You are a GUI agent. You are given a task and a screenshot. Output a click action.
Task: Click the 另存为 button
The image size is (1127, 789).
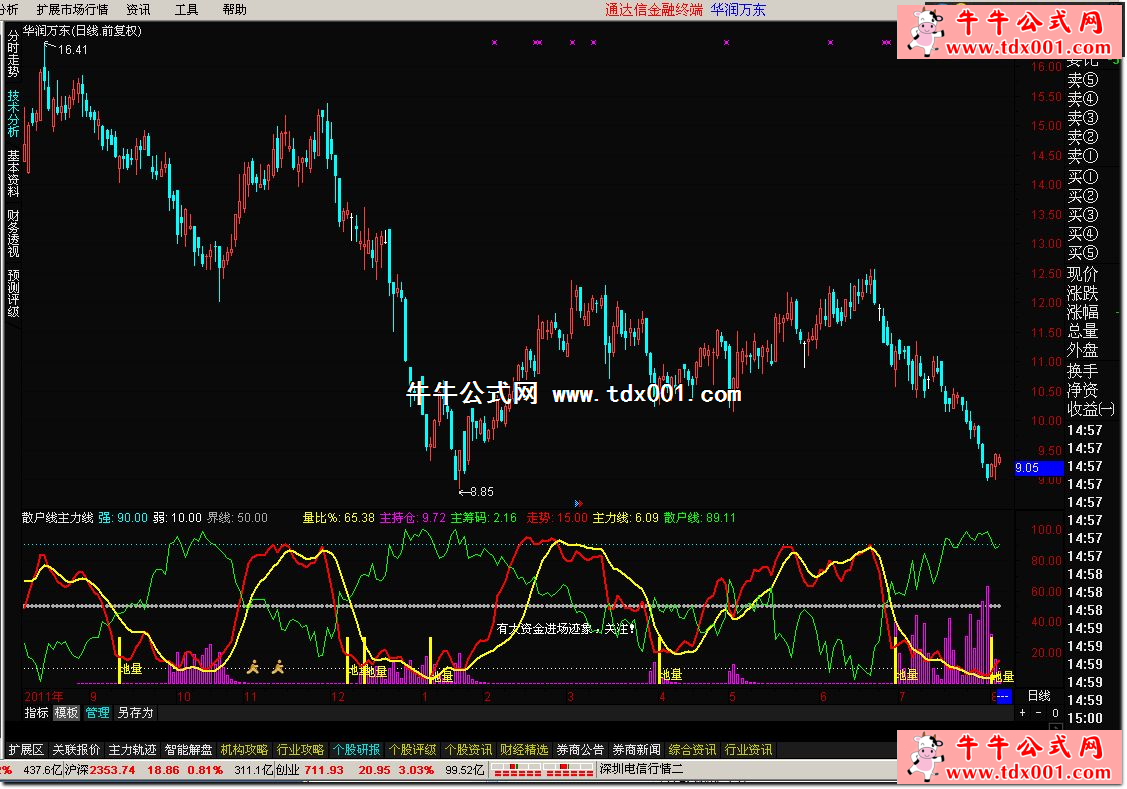pos(135,712)
